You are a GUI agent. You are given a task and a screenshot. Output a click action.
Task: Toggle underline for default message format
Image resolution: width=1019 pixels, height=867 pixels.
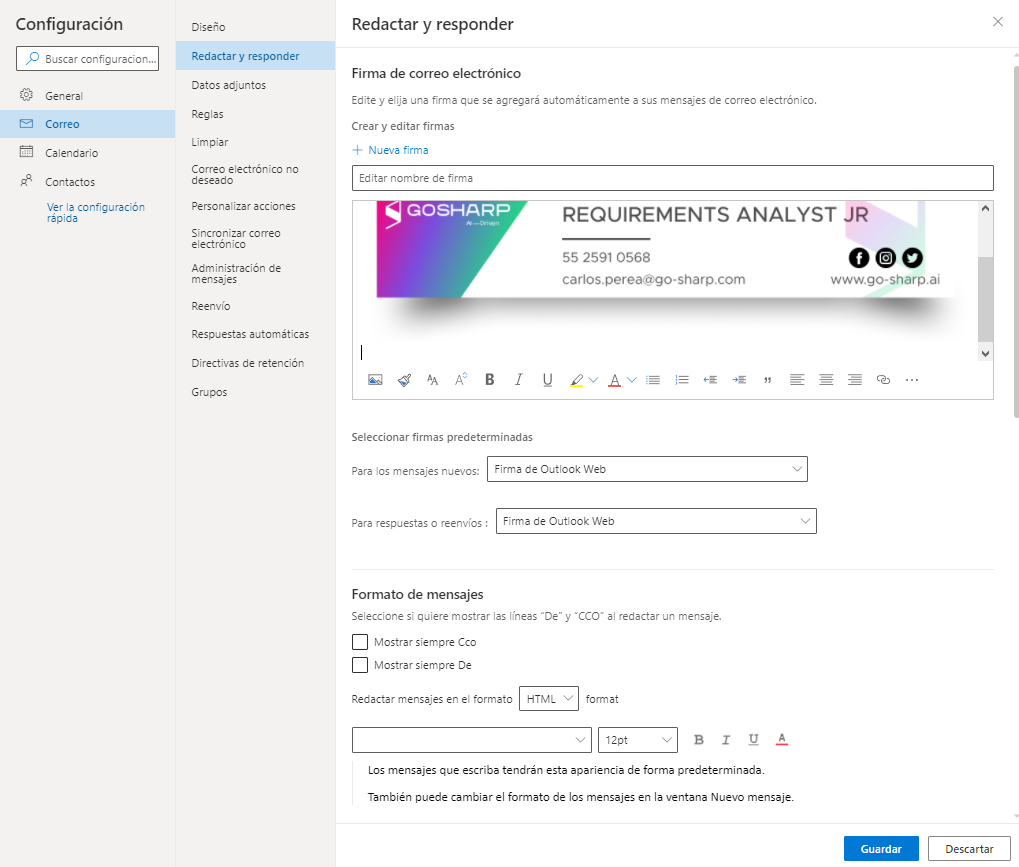[x=753, y=740]
